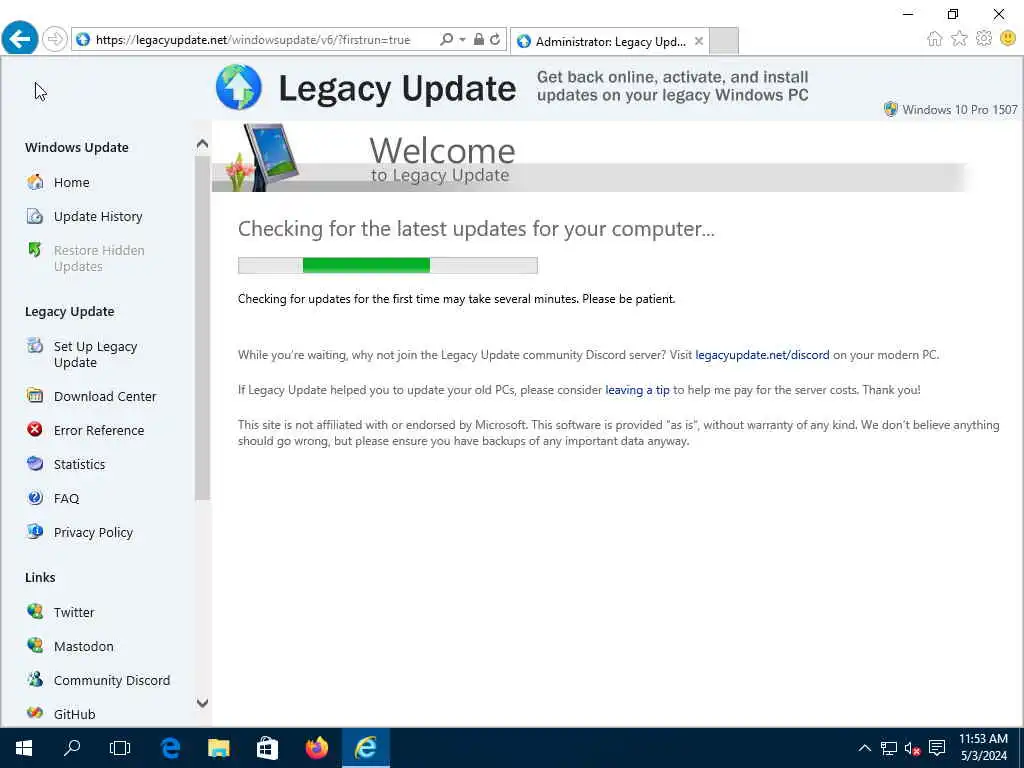Click the taskbar Search icon
Image resolution: width=1024 pixels, height=768 pixels.
click(x=72, y=748)
